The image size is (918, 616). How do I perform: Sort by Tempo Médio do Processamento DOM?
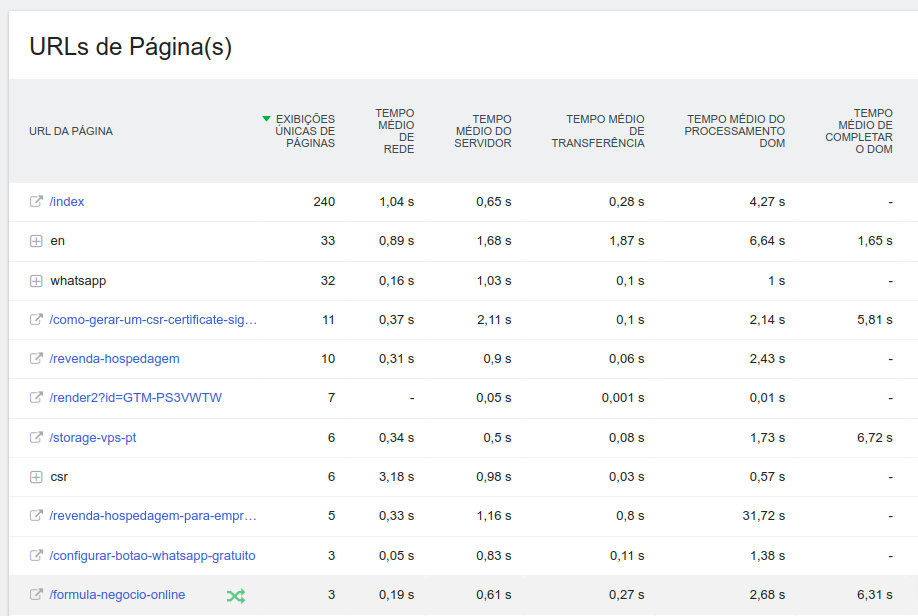735,131
